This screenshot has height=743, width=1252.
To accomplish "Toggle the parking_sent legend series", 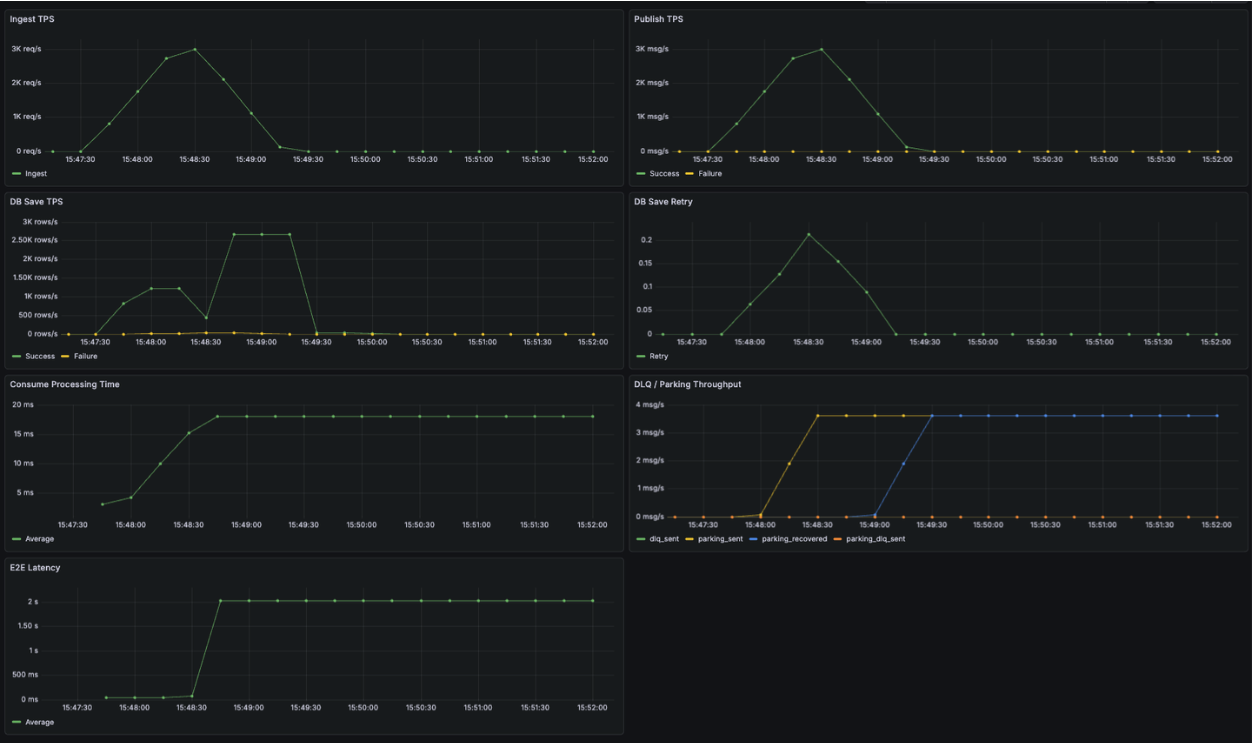I will [722, 539].
